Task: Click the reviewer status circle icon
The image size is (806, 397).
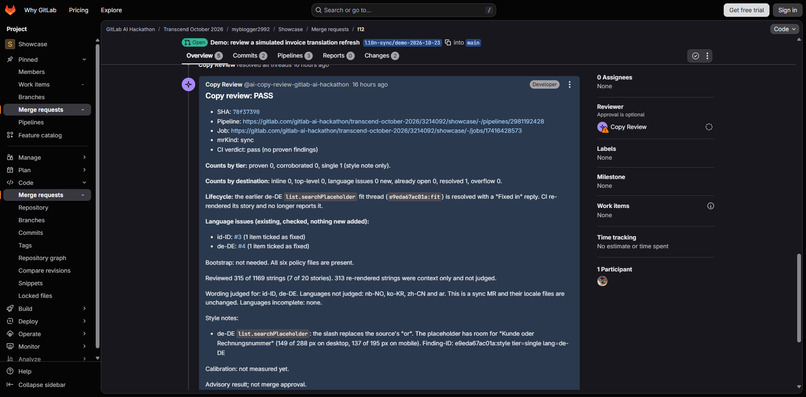Action: (x=709, y=127)
